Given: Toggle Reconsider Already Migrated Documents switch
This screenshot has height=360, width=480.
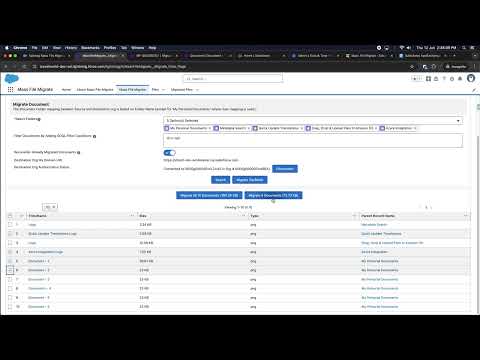Looking at the screenshot, I should pos(169,153).
